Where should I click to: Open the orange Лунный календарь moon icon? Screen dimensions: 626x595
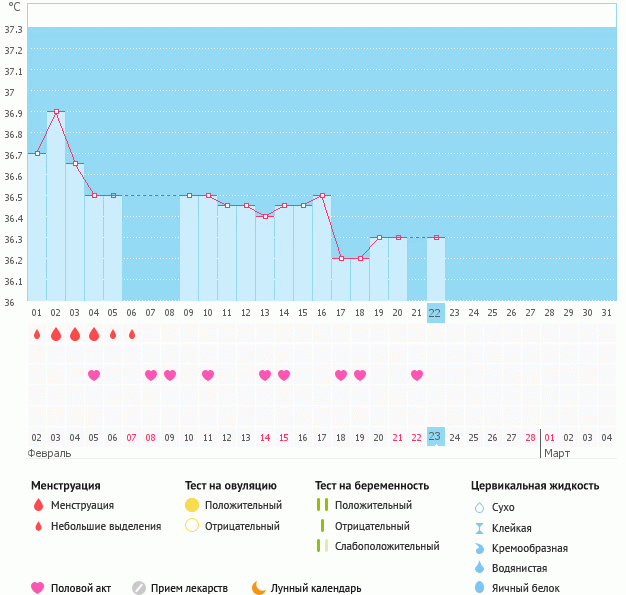[x=259, y=589]
